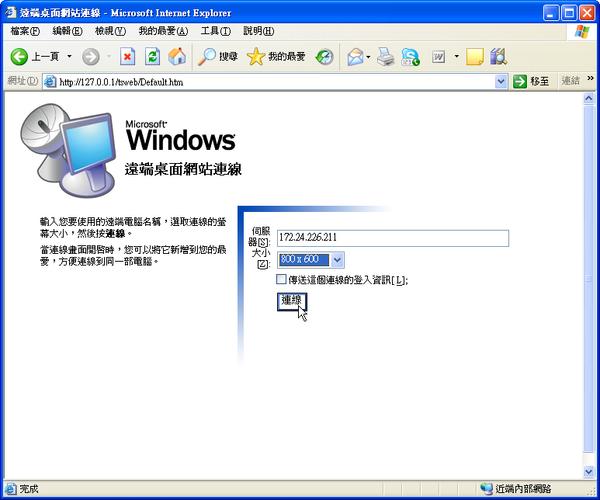Click the page icon in address bar

pyautogui.click(x=50, y=82)
